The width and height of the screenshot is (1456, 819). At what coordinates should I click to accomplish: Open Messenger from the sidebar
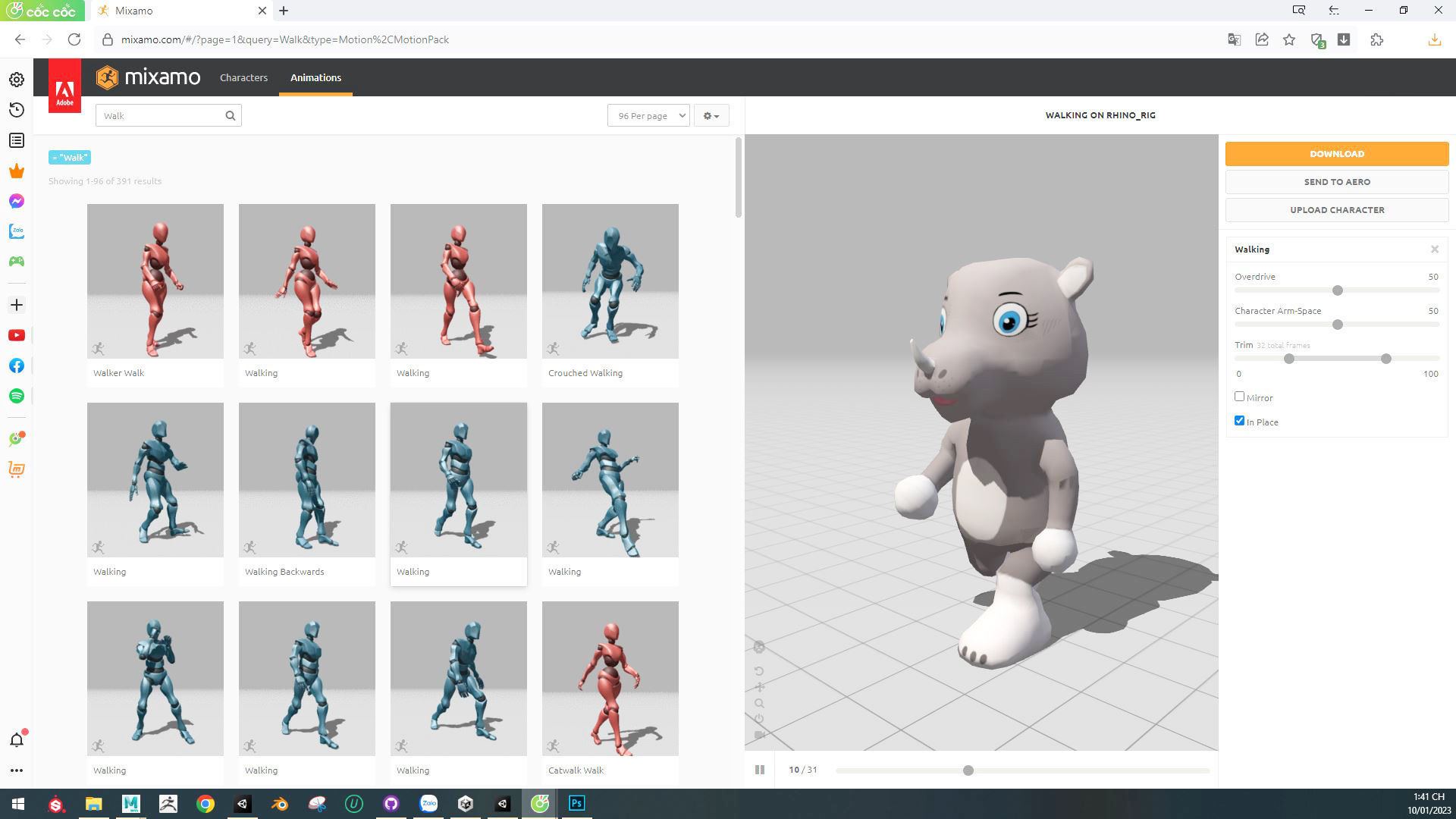(17, 201)
